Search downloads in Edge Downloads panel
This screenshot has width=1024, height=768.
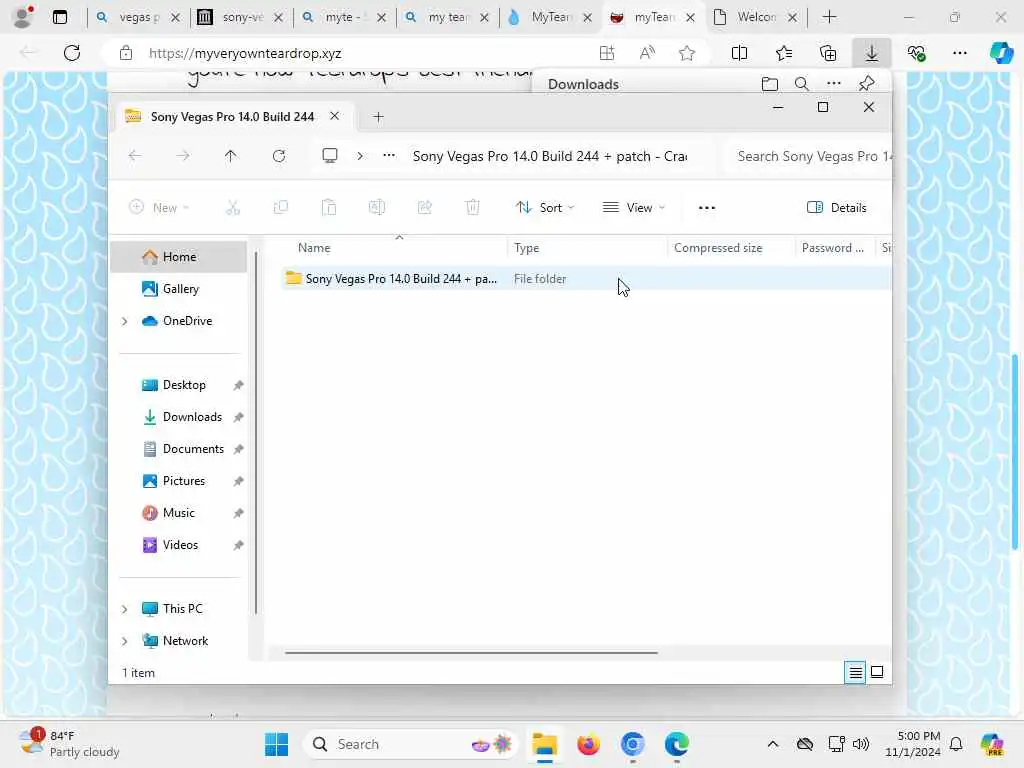(x=801, y=84)
